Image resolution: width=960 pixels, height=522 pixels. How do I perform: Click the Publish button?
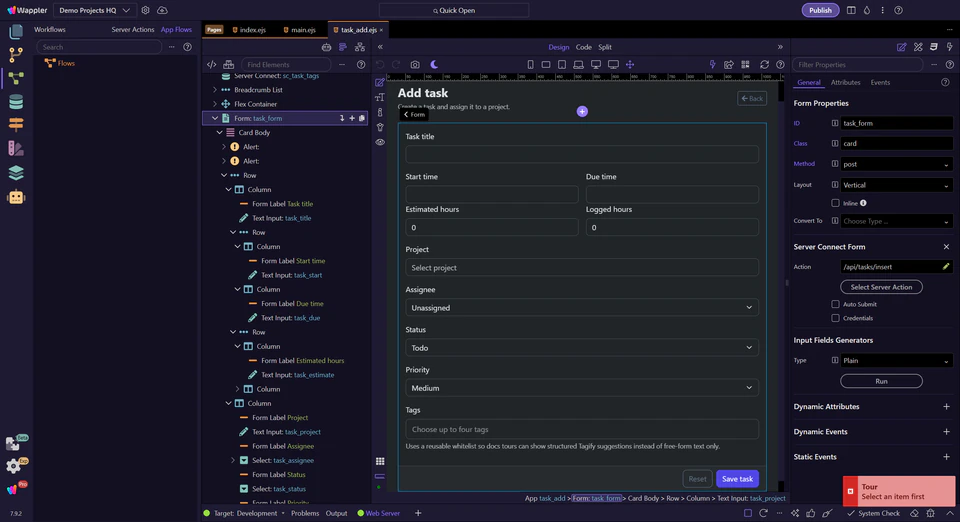[x=820, y=10]
